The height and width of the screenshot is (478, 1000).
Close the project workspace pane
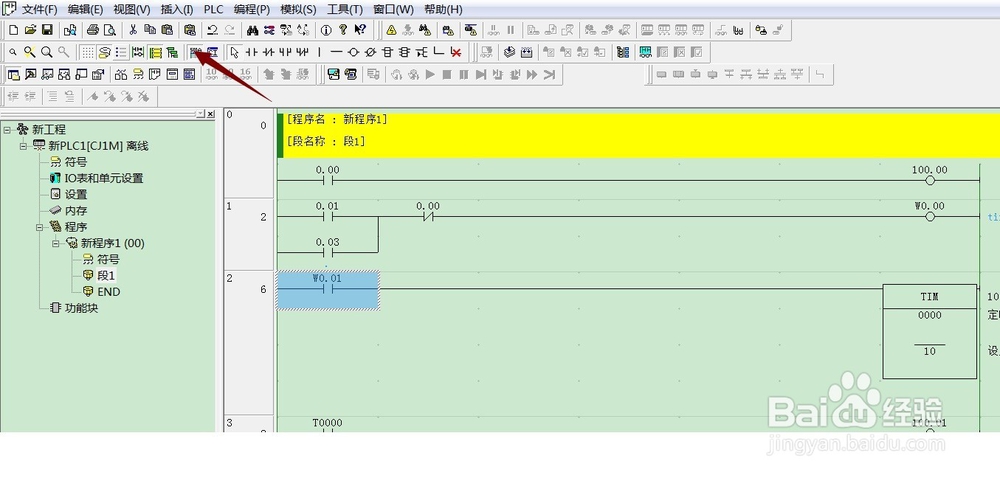pos(210,113)
